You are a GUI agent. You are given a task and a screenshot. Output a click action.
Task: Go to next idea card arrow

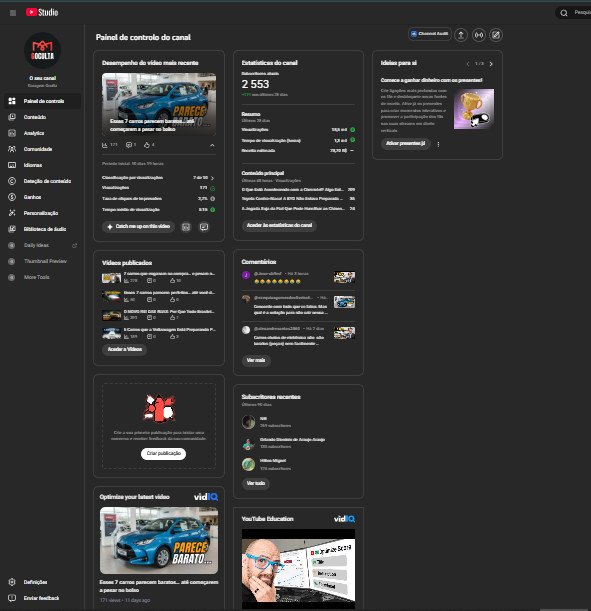[x=491, y=64]
